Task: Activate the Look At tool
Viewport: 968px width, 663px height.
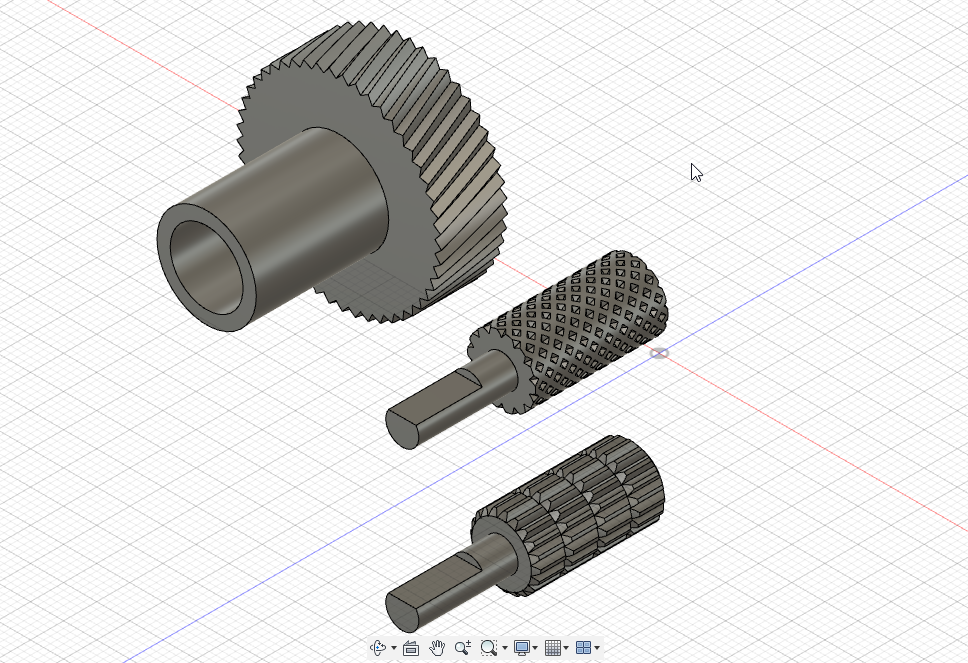Action: coord(411,648)
